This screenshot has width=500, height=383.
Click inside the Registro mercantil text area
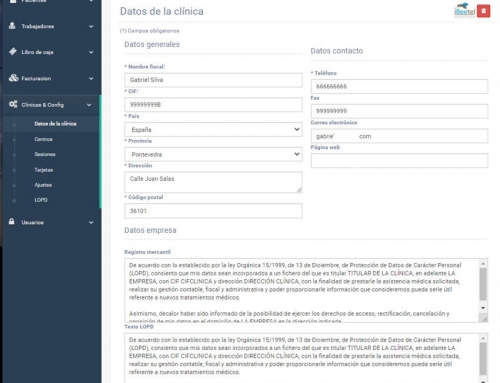(x=303, y=290)
